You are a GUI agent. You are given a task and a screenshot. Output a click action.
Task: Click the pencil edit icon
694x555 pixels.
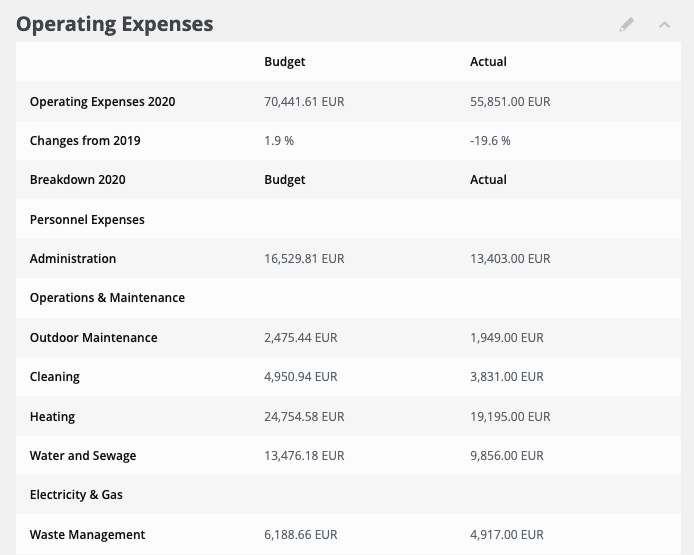[627, 24]
